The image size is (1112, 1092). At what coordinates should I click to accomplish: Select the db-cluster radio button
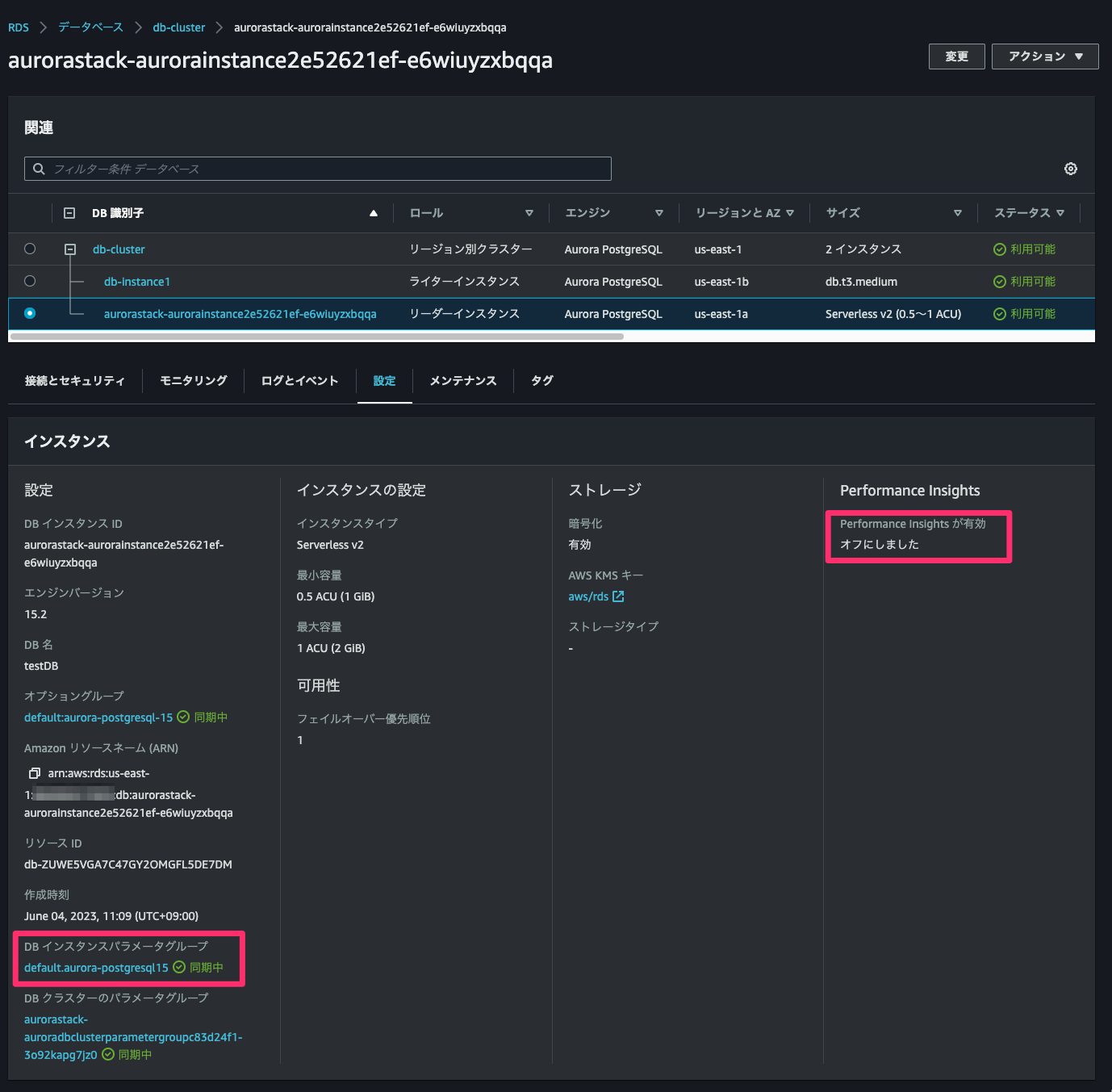(x=30, y=249)
